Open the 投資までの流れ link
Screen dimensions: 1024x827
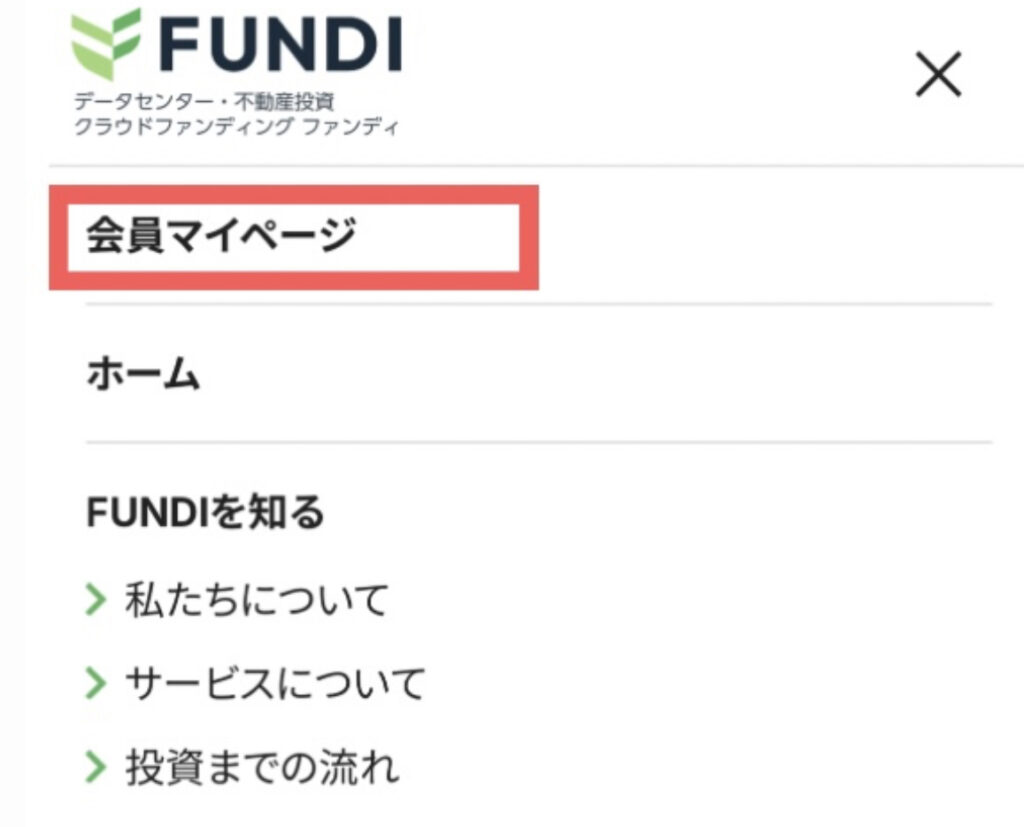(x=263, y=768)
